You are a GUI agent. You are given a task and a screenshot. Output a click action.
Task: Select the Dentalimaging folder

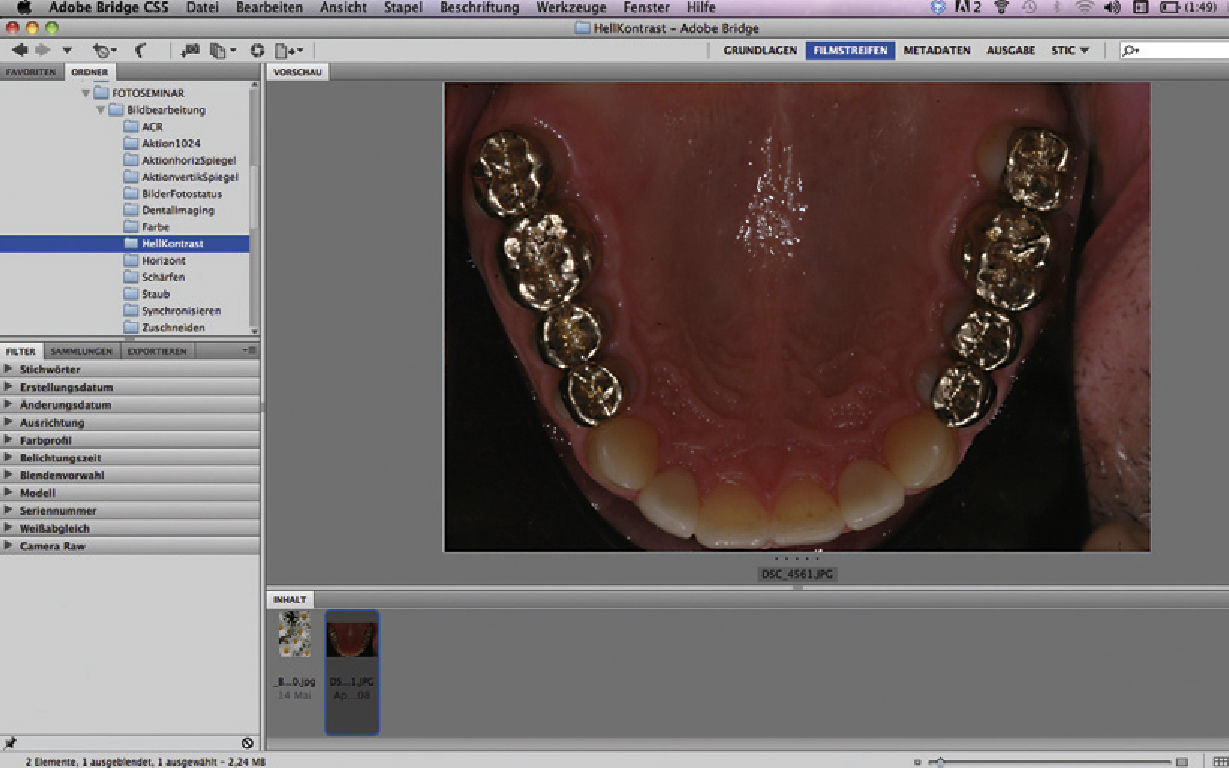[177, 210]
